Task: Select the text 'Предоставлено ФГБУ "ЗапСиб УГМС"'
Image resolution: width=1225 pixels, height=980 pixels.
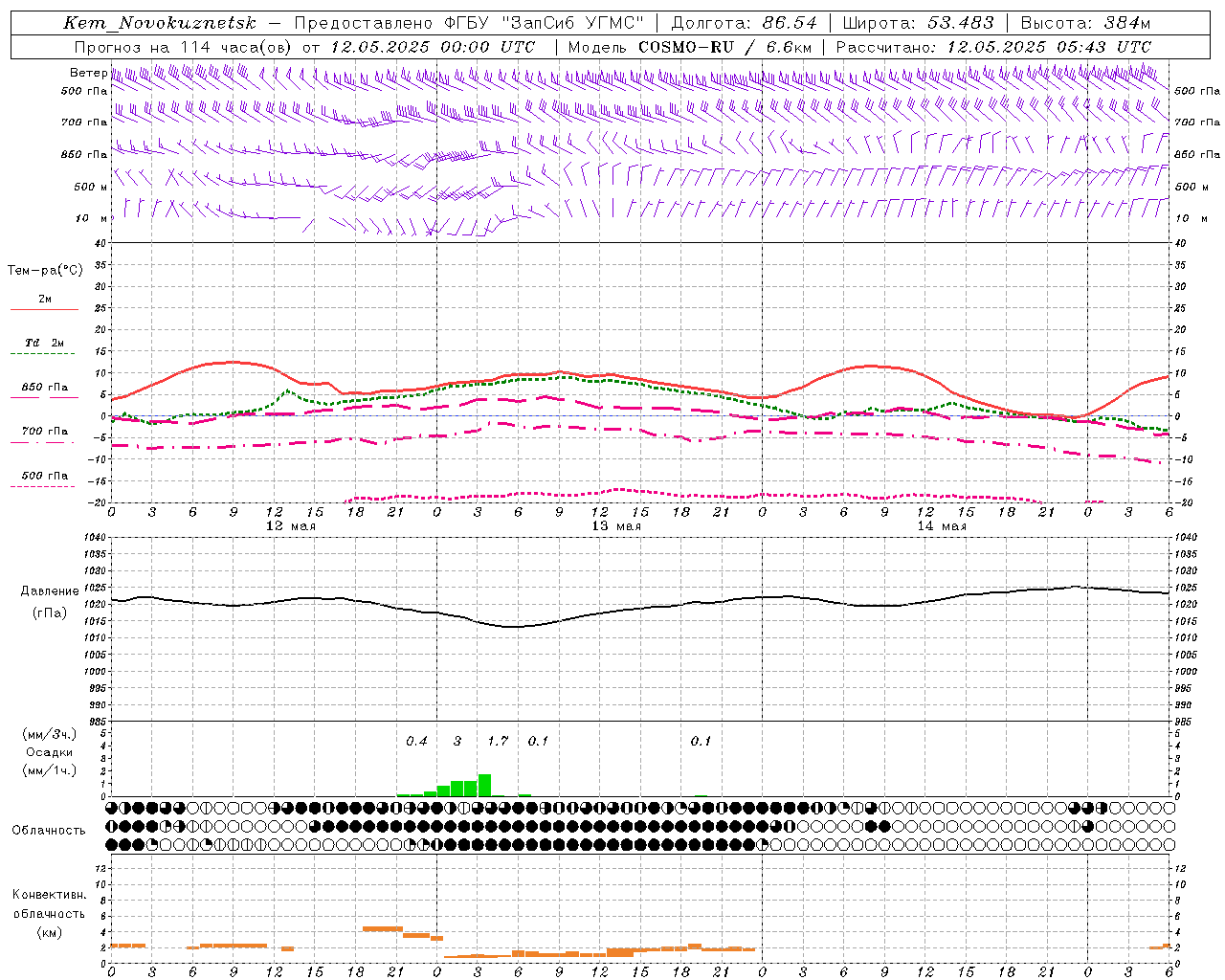Action: click(469, 23)
